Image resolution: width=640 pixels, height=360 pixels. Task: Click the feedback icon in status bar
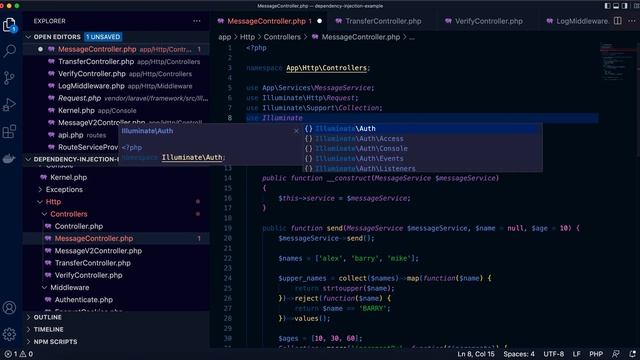(x=616, y=354)
